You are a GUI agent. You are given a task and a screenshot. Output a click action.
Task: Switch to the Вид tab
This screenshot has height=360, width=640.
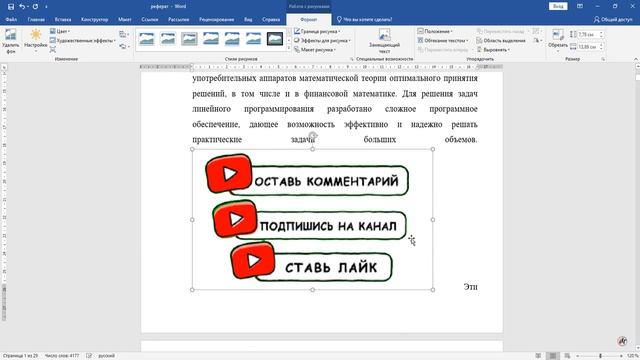(248, 19)
